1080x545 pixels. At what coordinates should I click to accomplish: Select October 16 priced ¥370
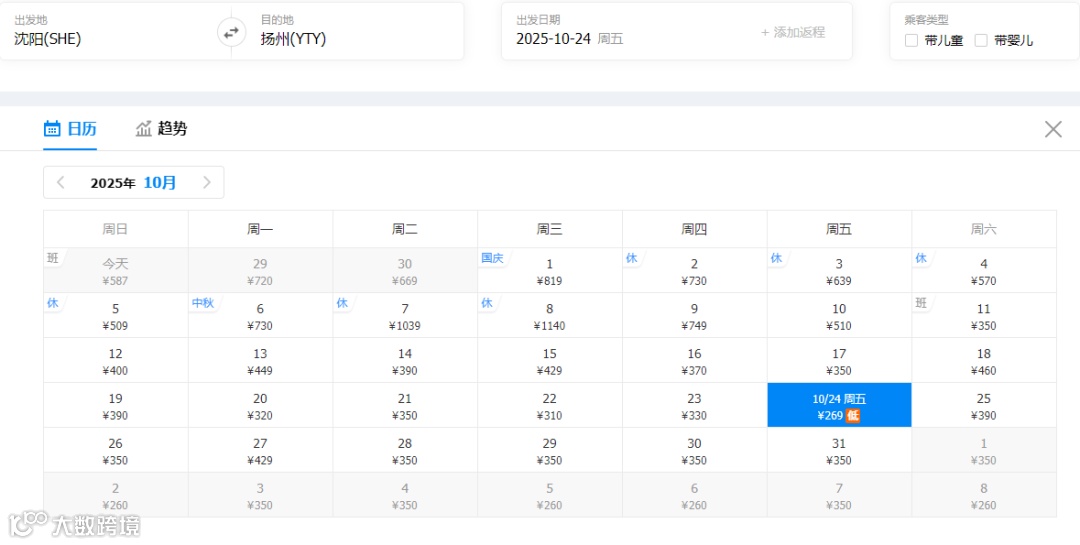[694, 360]
